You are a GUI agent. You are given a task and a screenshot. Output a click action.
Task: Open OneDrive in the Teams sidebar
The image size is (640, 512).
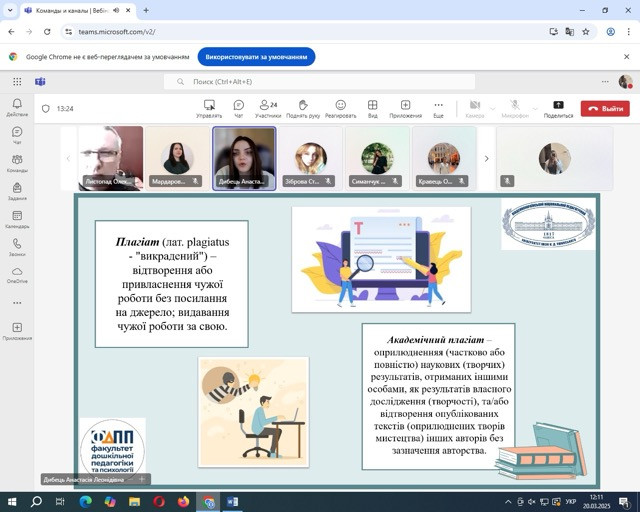click(17, 274)
